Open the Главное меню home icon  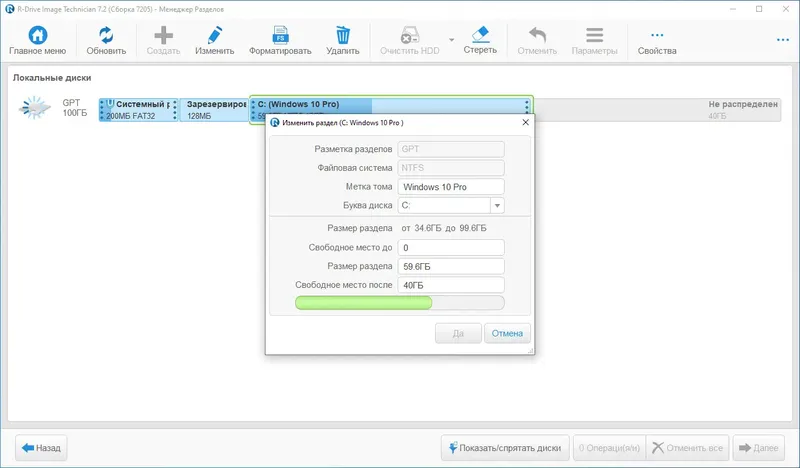(37, 36)
